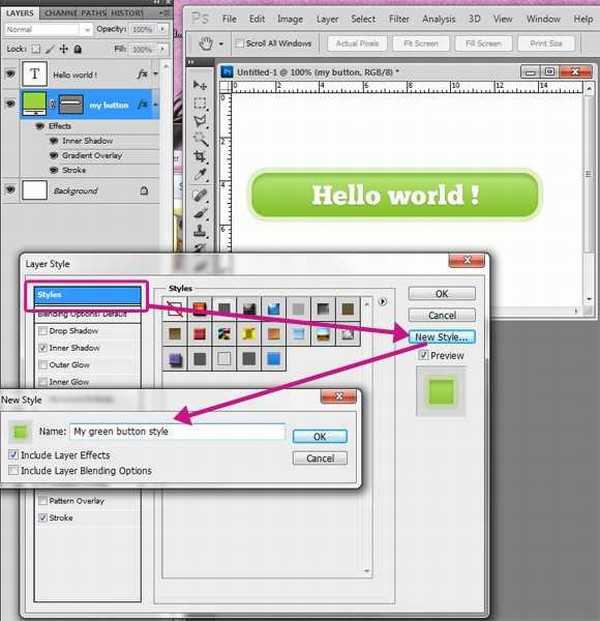Image resolution: width=600 pixels, height=621 pixels.
Task: Hide the Hello world ! text layer
Action: (x=11, y=74)
